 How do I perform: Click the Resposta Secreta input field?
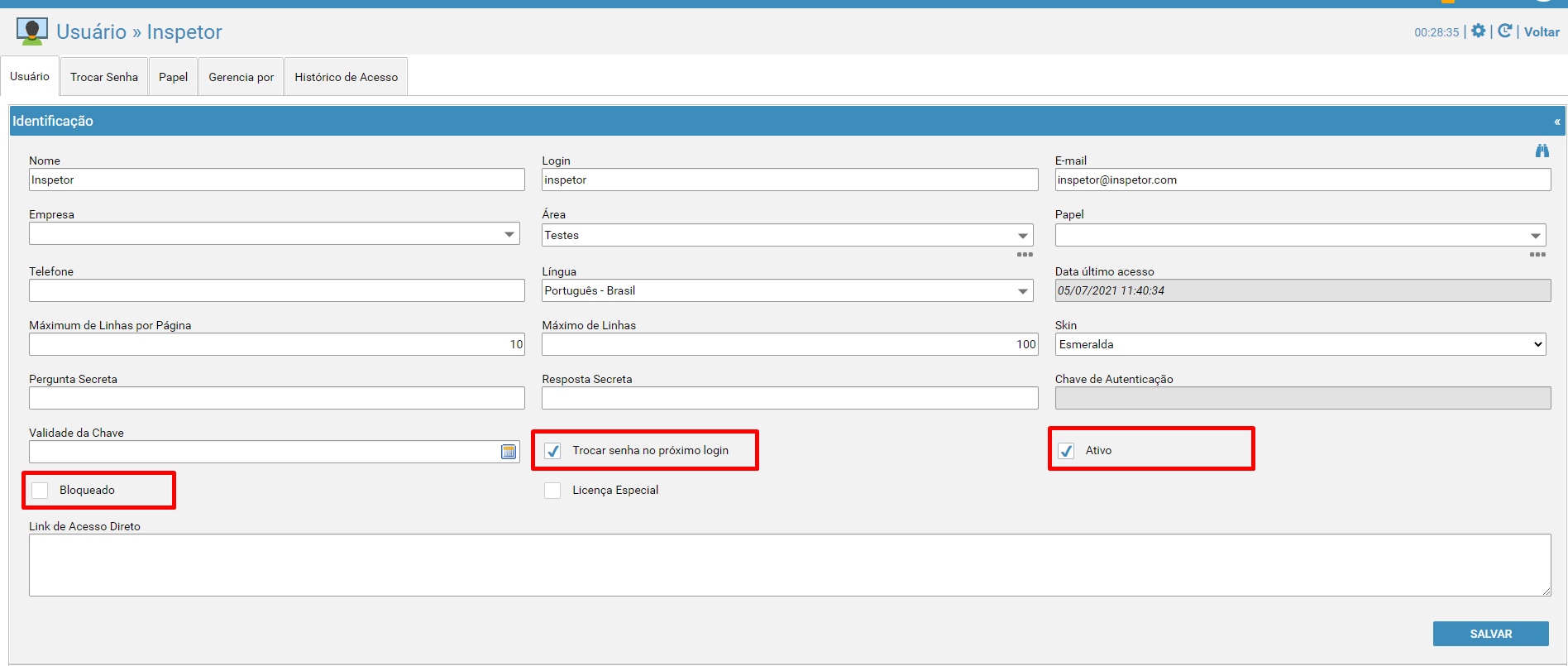790,398
